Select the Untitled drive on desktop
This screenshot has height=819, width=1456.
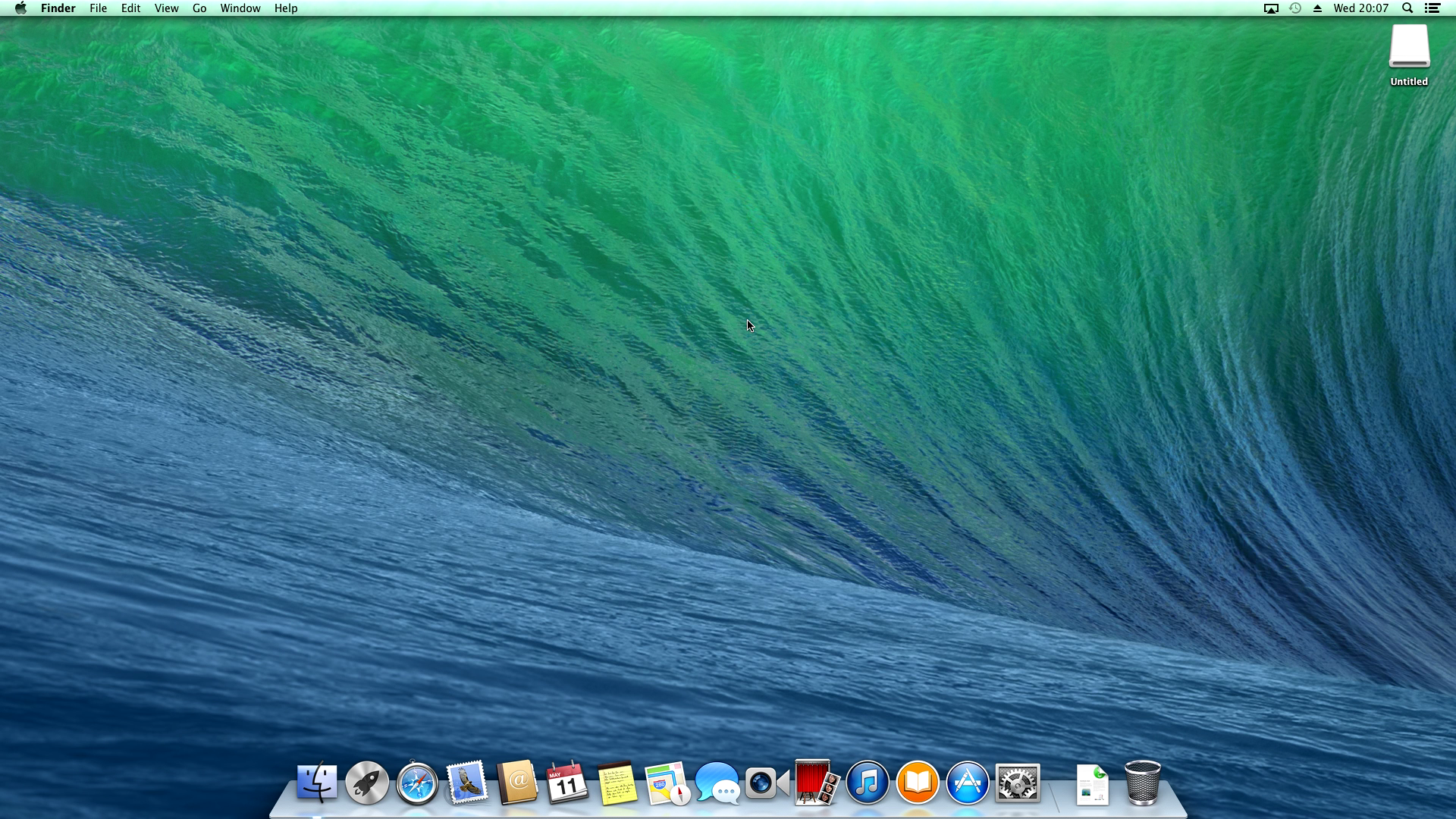click(x=1409, y=55)
